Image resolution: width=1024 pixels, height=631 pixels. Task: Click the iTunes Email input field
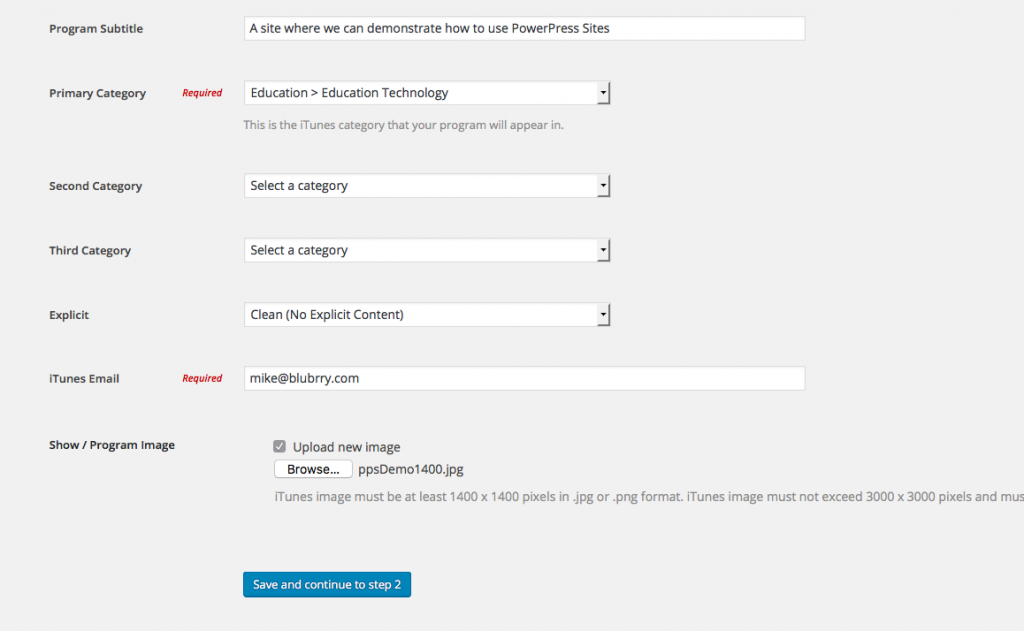tap(524, 378)
